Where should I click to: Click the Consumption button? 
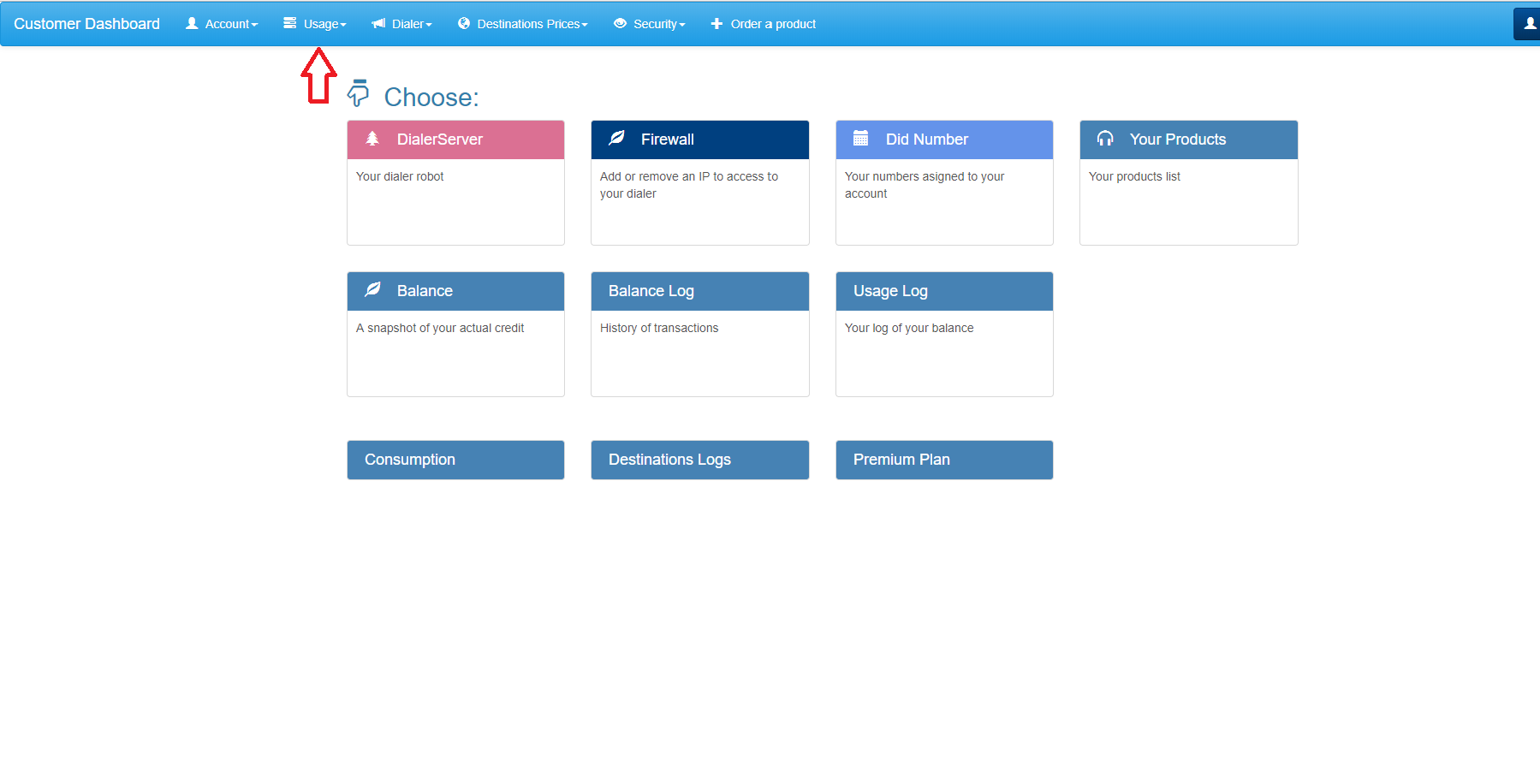coord(455,460)
